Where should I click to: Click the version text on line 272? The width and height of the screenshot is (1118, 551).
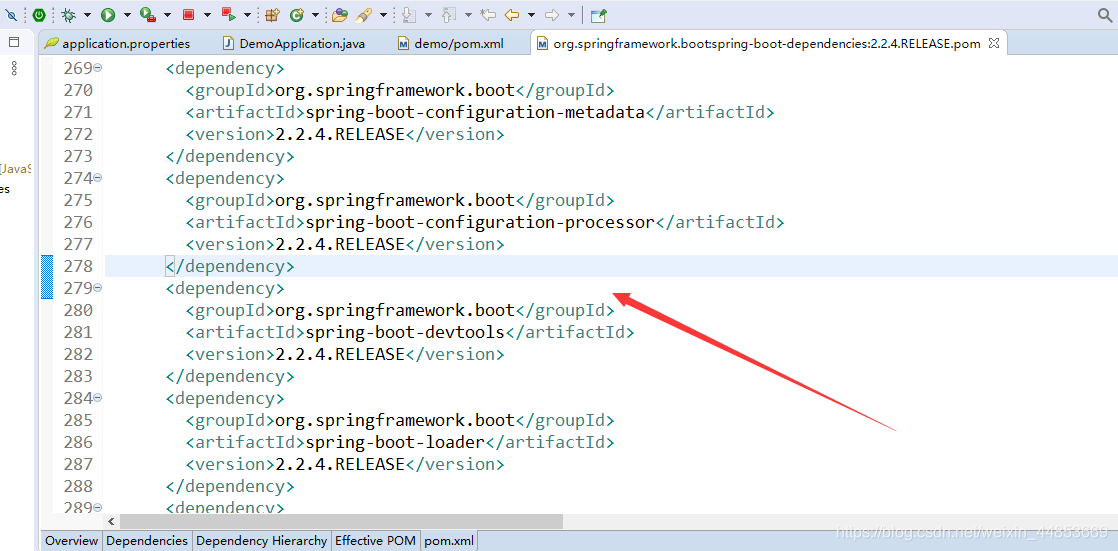(340, 135)
